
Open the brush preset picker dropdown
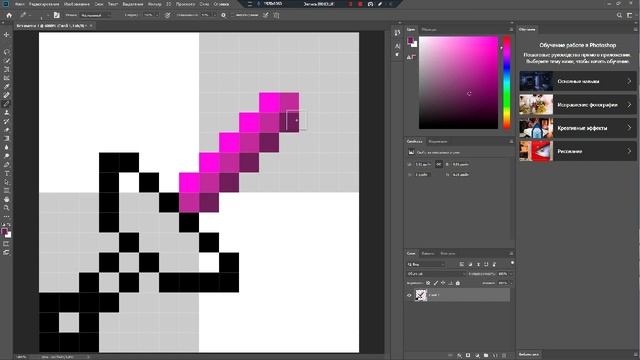[x=47, y=15]
